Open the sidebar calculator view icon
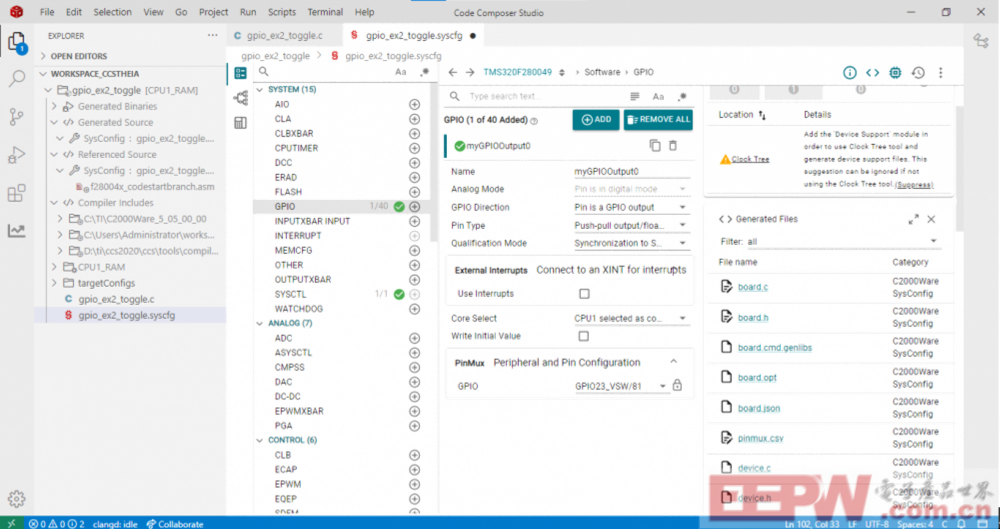This screenshot has width=1000, height=529. [x=240, y=123]
